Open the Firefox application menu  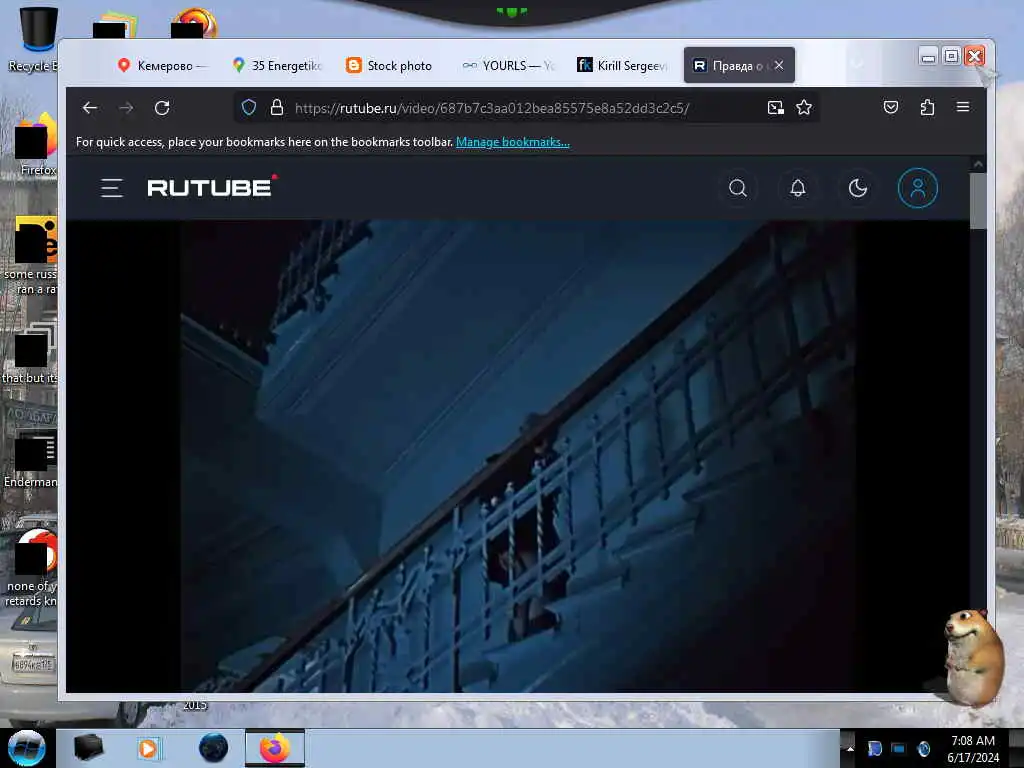pos(963,107)
